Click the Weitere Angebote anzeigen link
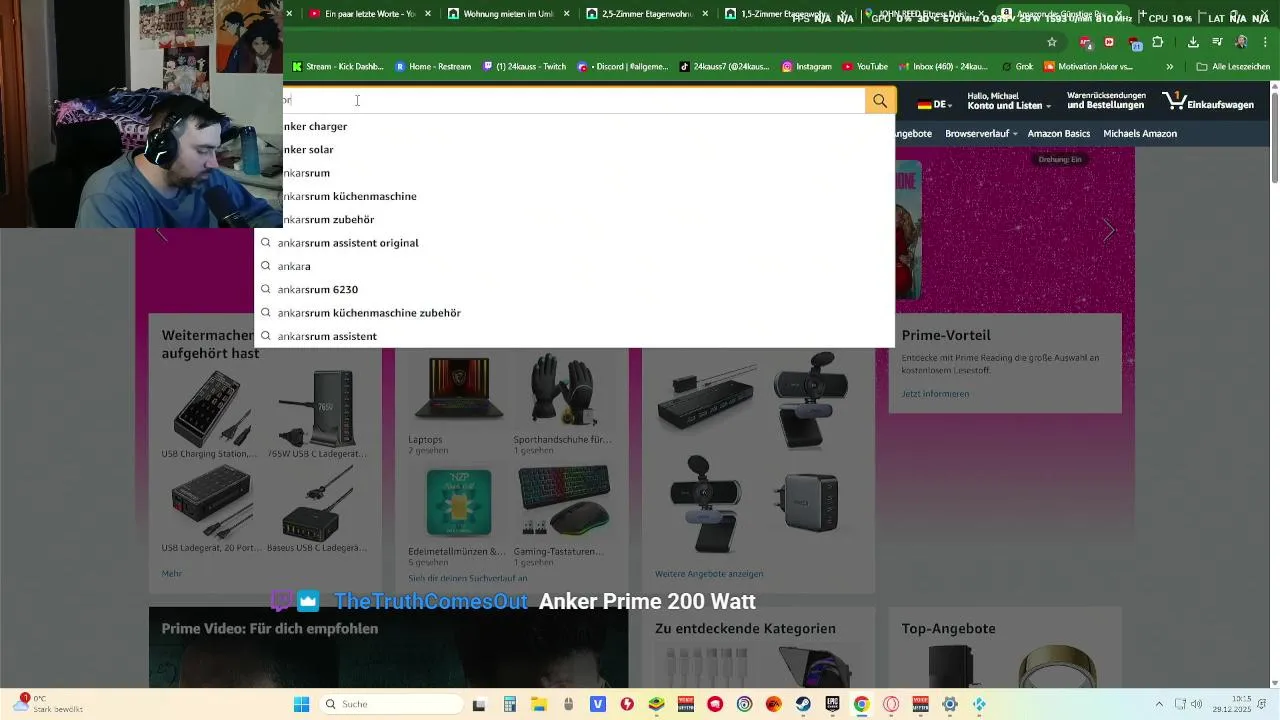1280x720 pixels. pos(709,574)
